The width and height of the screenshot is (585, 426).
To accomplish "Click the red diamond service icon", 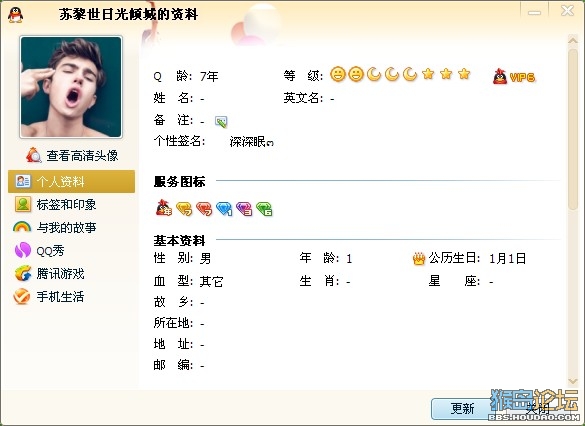I will [204, 209].
